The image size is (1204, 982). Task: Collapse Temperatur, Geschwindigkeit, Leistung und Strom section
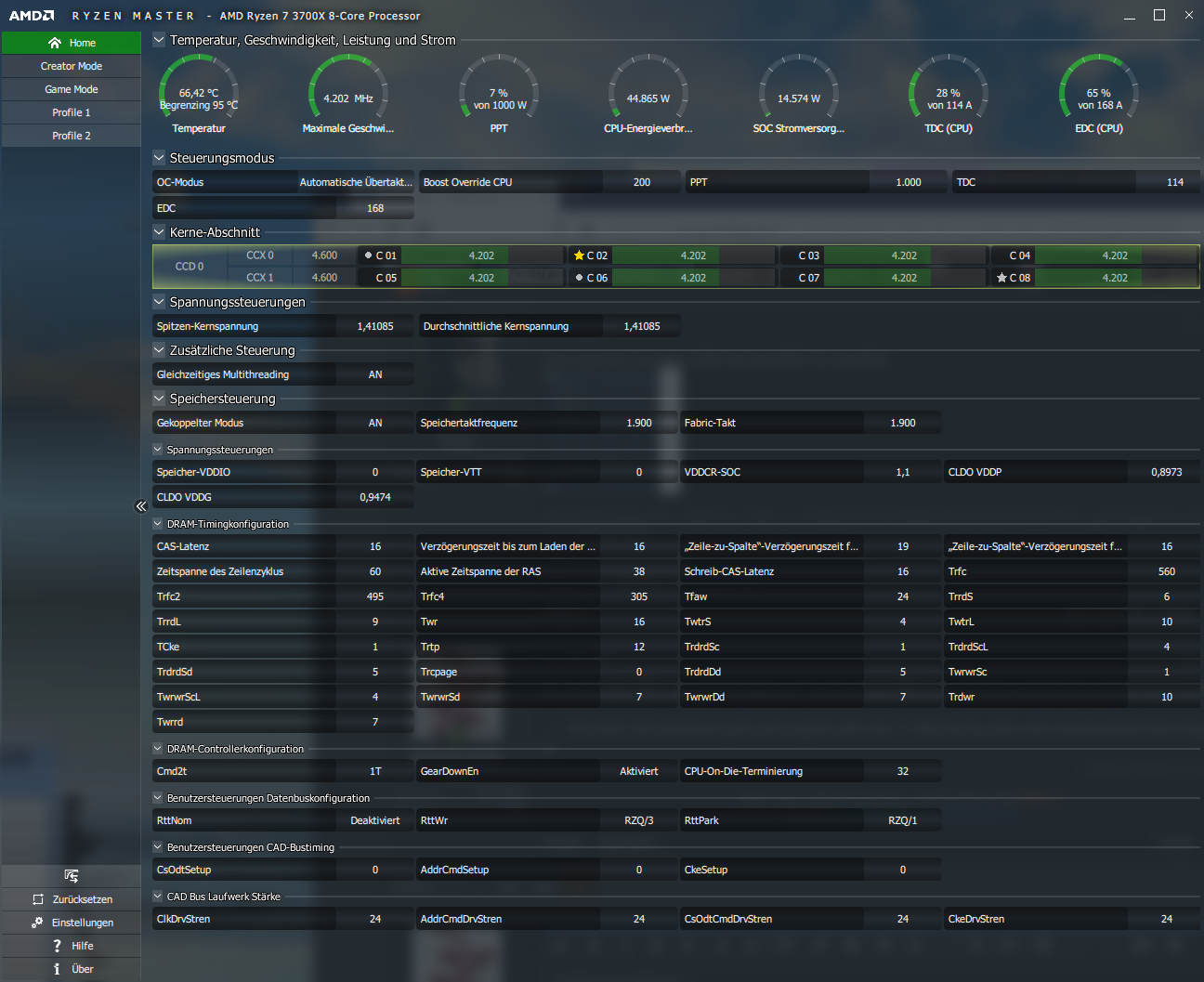[159, 40]
